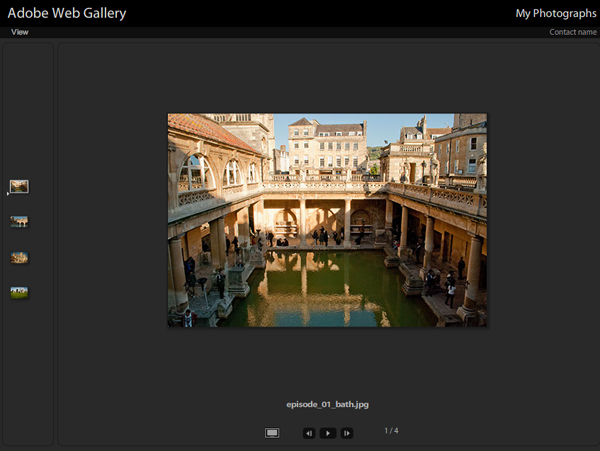Viewport: 600px width, 451px height.
Task: Select the third thumbnail in filmstrip
Action: (x=19, y=257)
